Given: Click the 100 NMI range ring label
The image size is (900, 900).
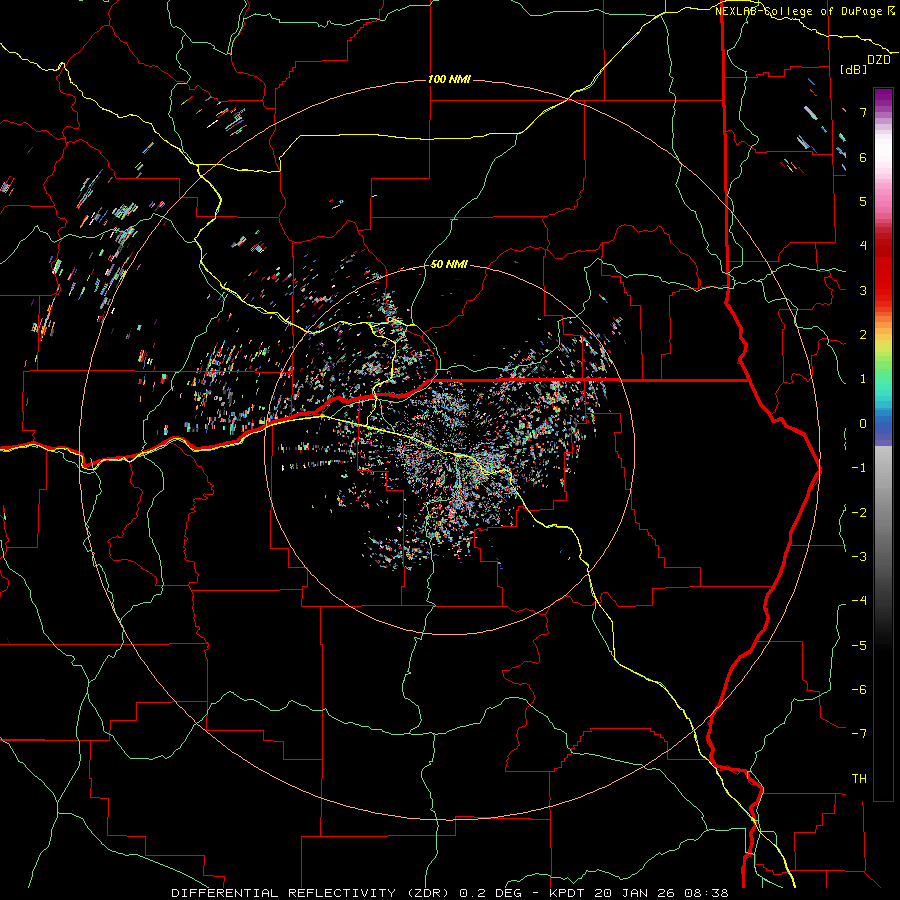Looking at the screenshot, I should coord(449,79).
